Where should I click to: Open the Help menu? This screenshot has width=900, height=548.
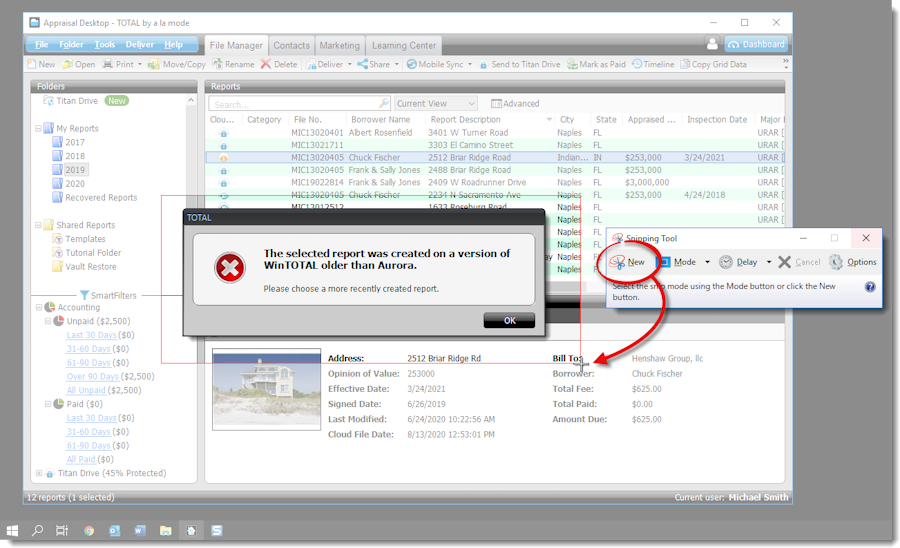[173, 44]
